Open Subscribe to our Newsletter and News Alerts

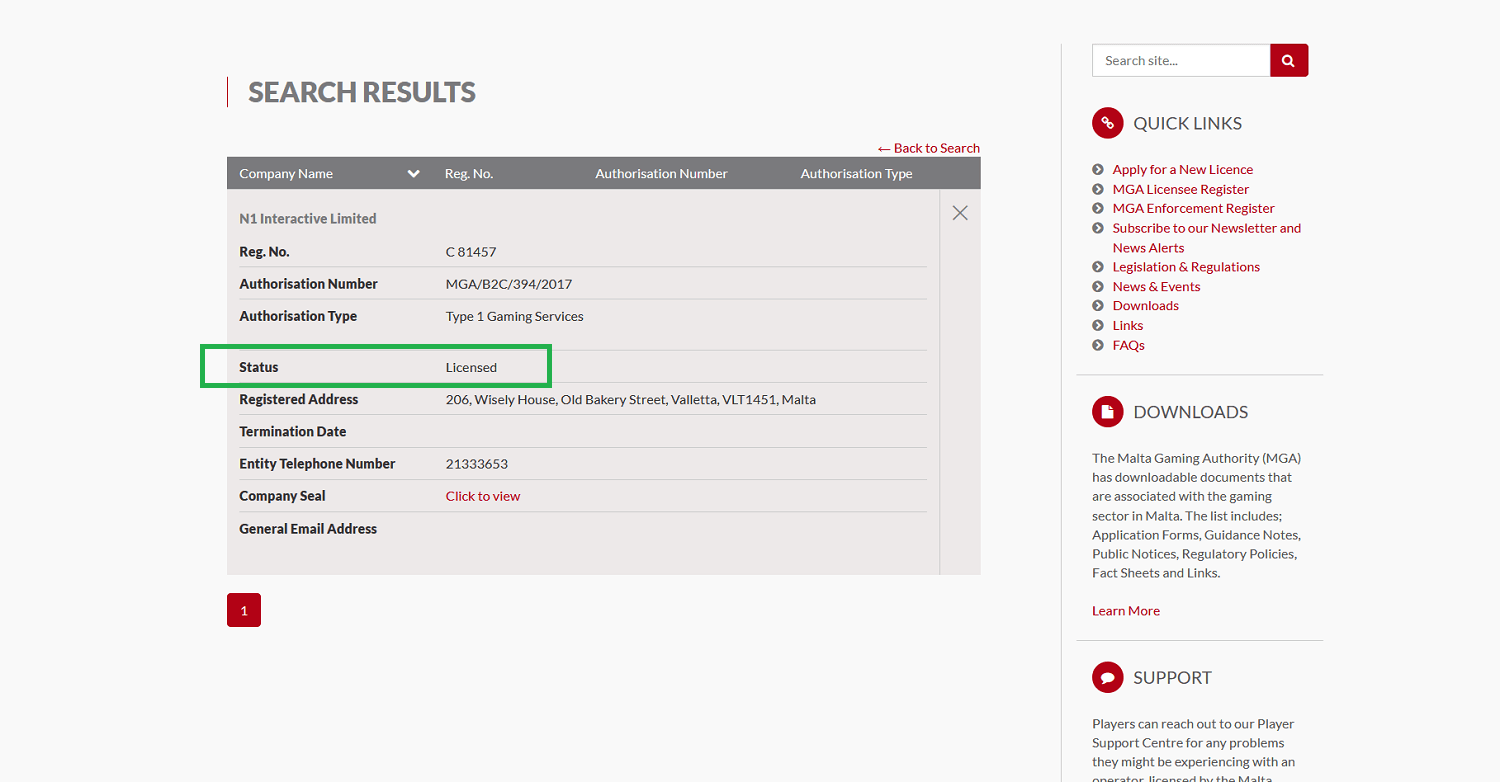point(1207,238)
